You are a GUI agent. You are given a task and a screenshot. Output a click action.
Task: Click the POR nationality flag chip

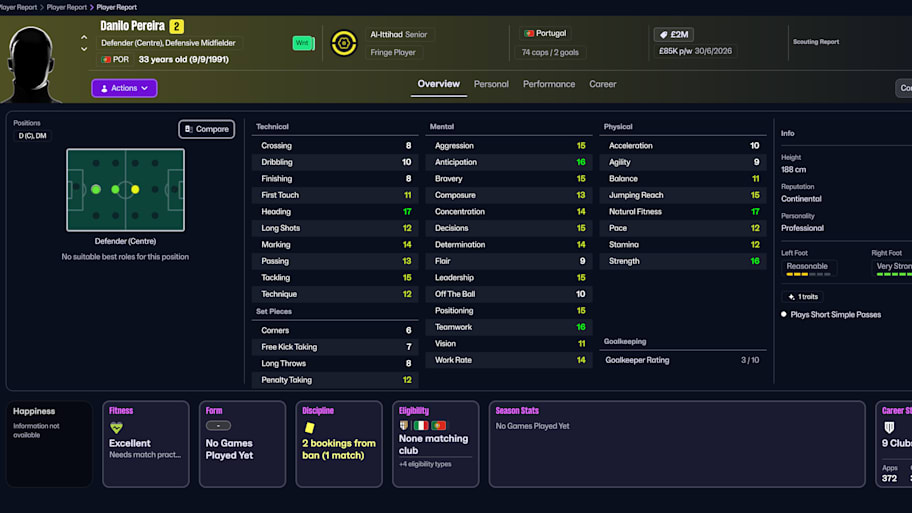(x=115, y=59)
